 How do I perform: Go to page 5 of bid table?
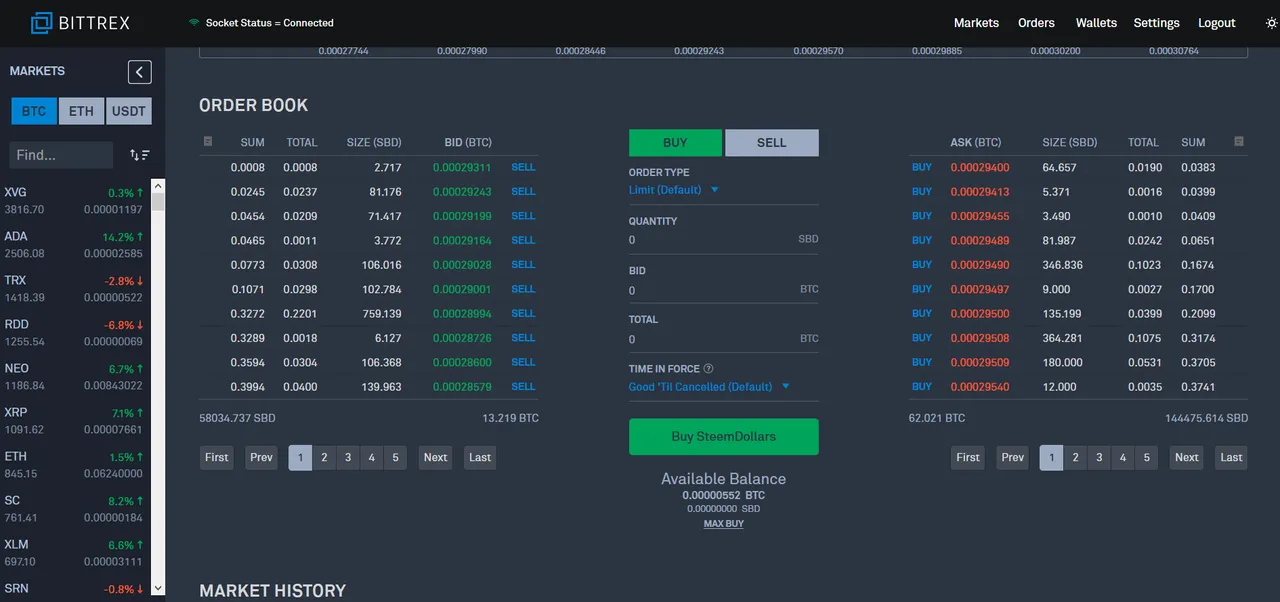[395, 458]
